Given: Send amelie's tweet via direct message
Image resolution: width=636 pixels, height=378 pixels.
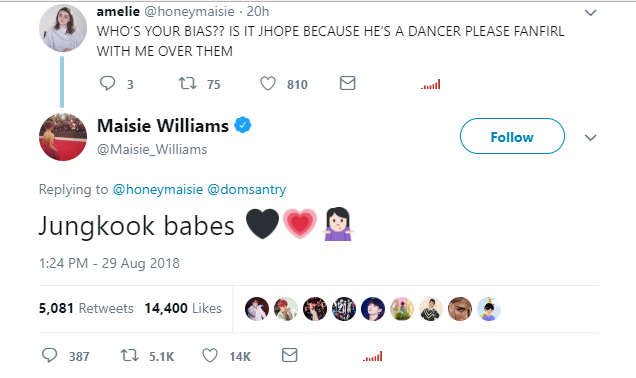Looking at the screenshot, I should tap(348, 83).
